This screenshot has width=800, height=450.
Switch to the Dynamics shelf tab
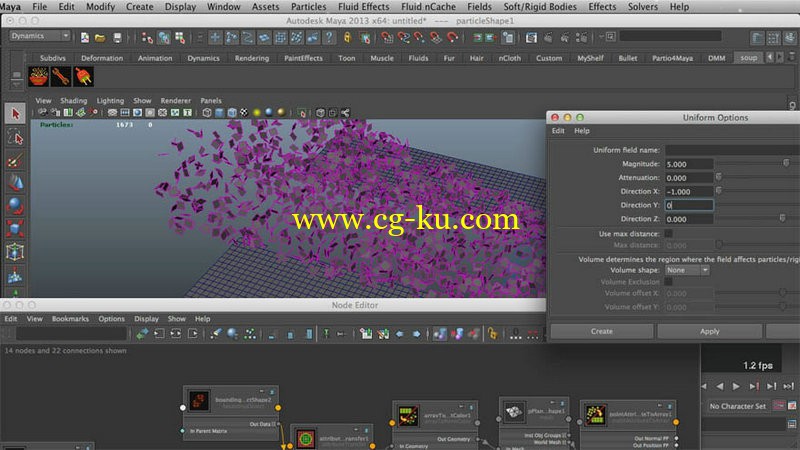pyautogui.click(x=203, y=58)
